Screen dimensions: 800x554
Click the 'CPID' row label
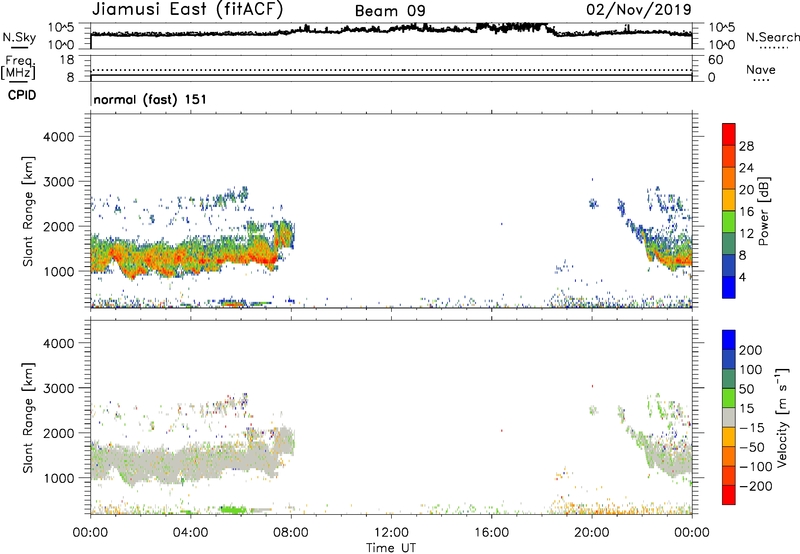pyautogui.click(x=22, y=95)
